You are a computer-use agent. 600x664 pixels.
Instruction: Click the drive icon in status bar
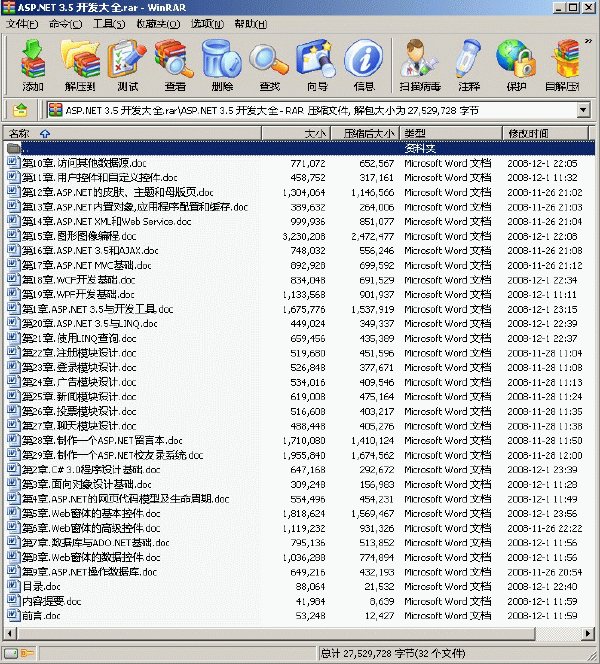click(11, 653)
